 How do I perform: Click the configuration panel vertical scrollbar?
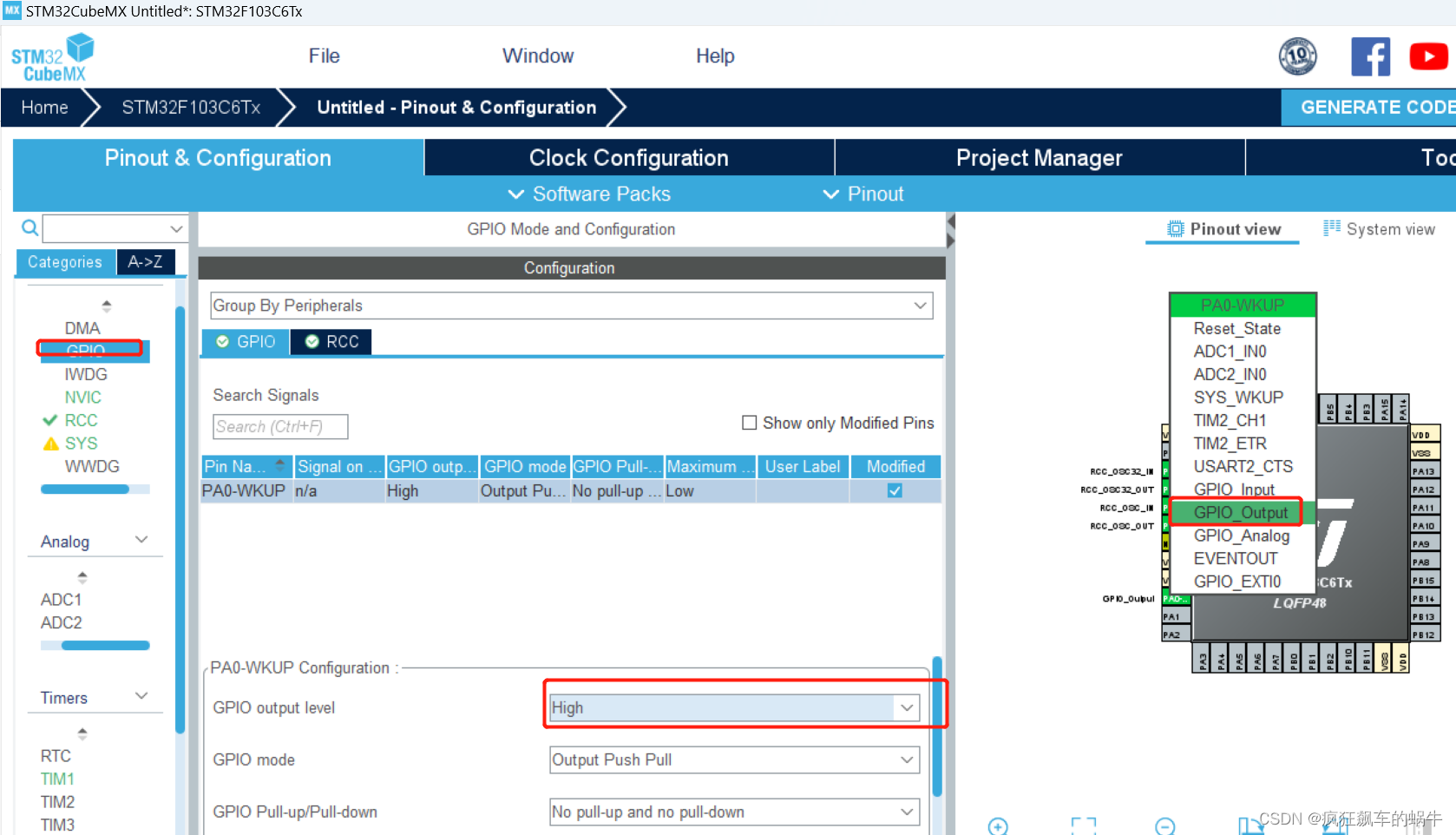937,727
